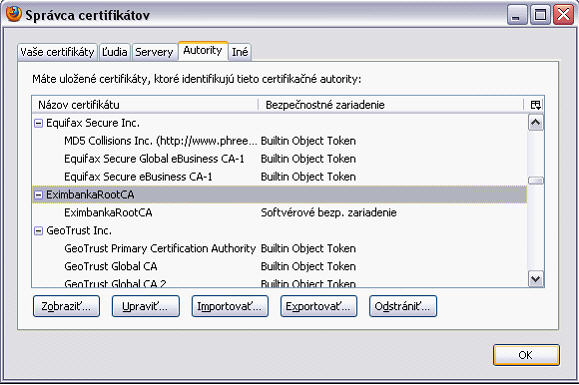The image size is (579, 385).
Task: Select the MD5 Collisions Inc. certificate row
Action: 280,141
